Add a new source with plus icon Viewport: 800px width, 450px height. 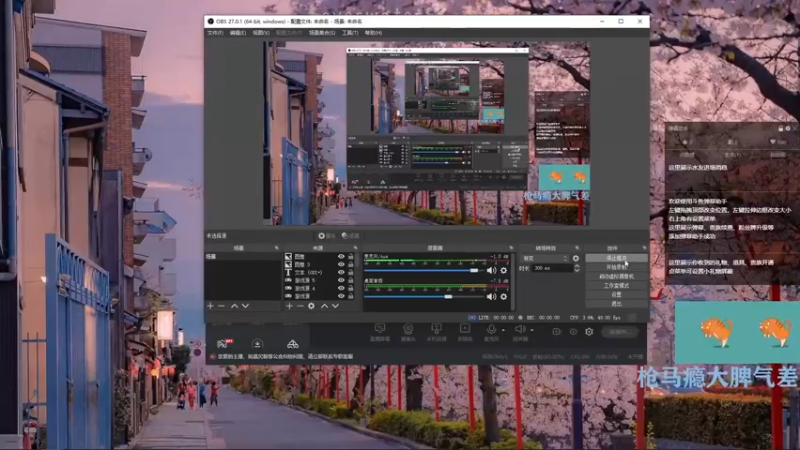[289, 306]
